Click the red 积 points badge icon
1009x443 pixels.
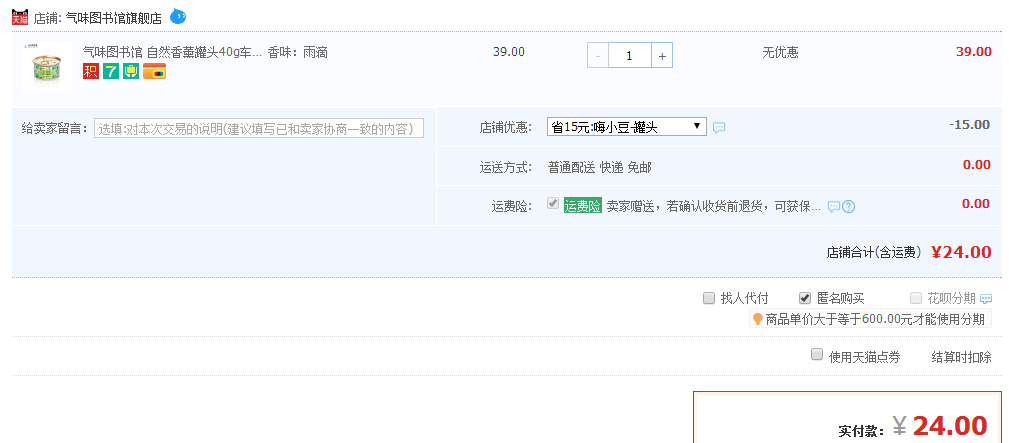[x=91, y=71]
